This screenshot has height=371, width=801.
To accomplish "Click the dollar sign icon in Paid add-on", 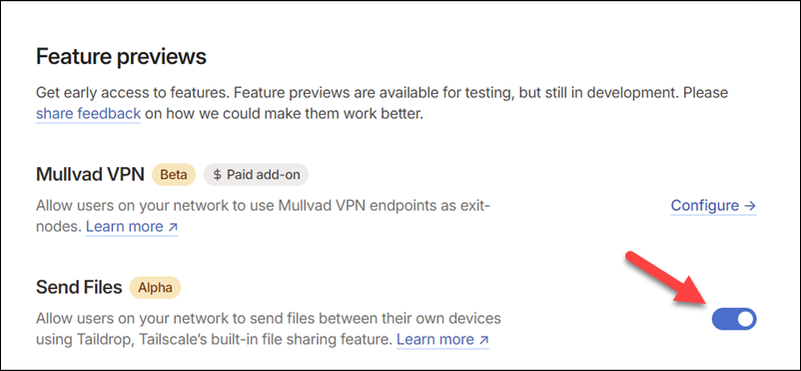I will click(217, 175).
